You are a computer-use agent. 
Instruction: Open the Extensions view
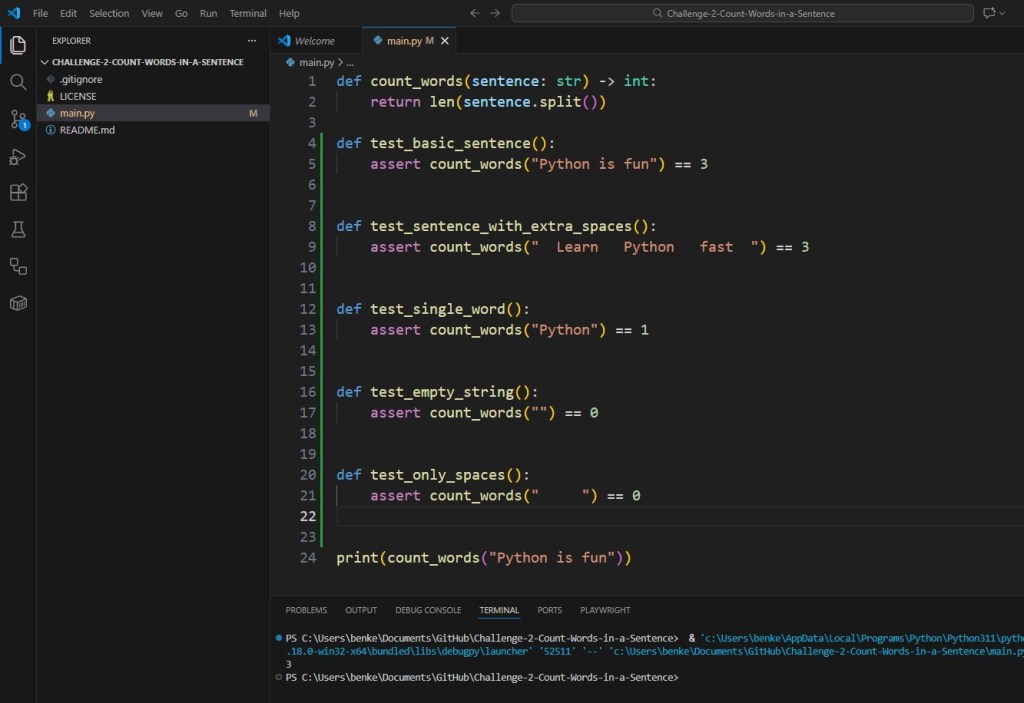point(17,192)
